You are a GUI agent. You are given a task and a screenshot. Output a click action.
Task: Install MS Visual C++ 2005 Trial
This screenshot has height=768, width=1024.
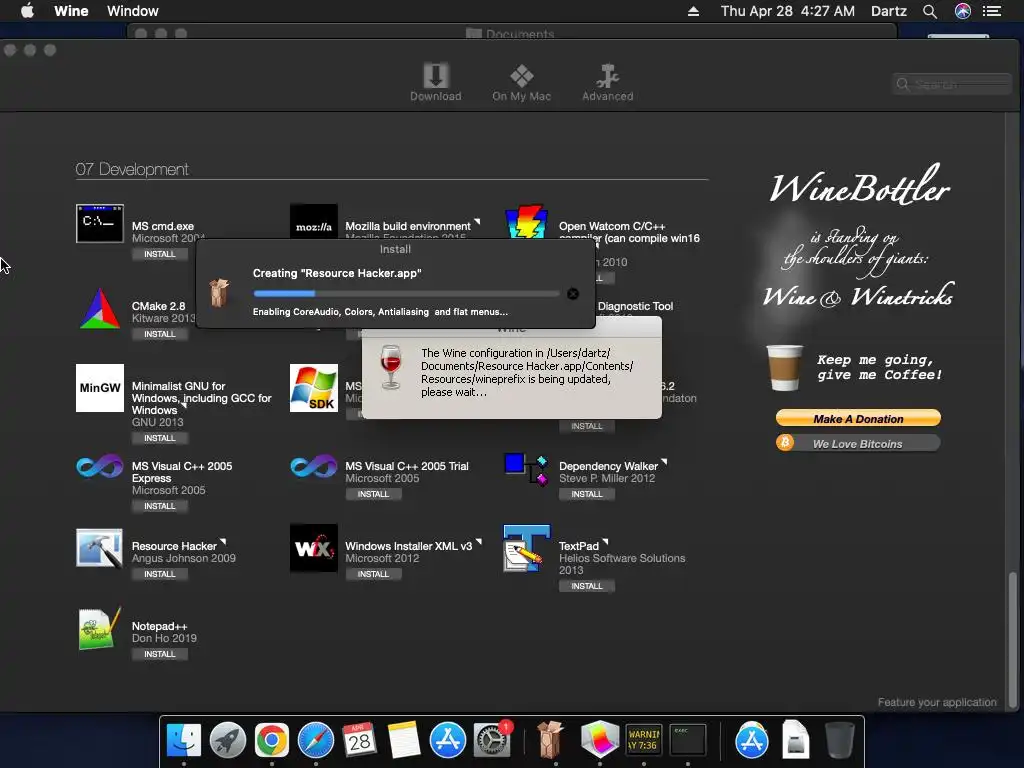(373, 494)
